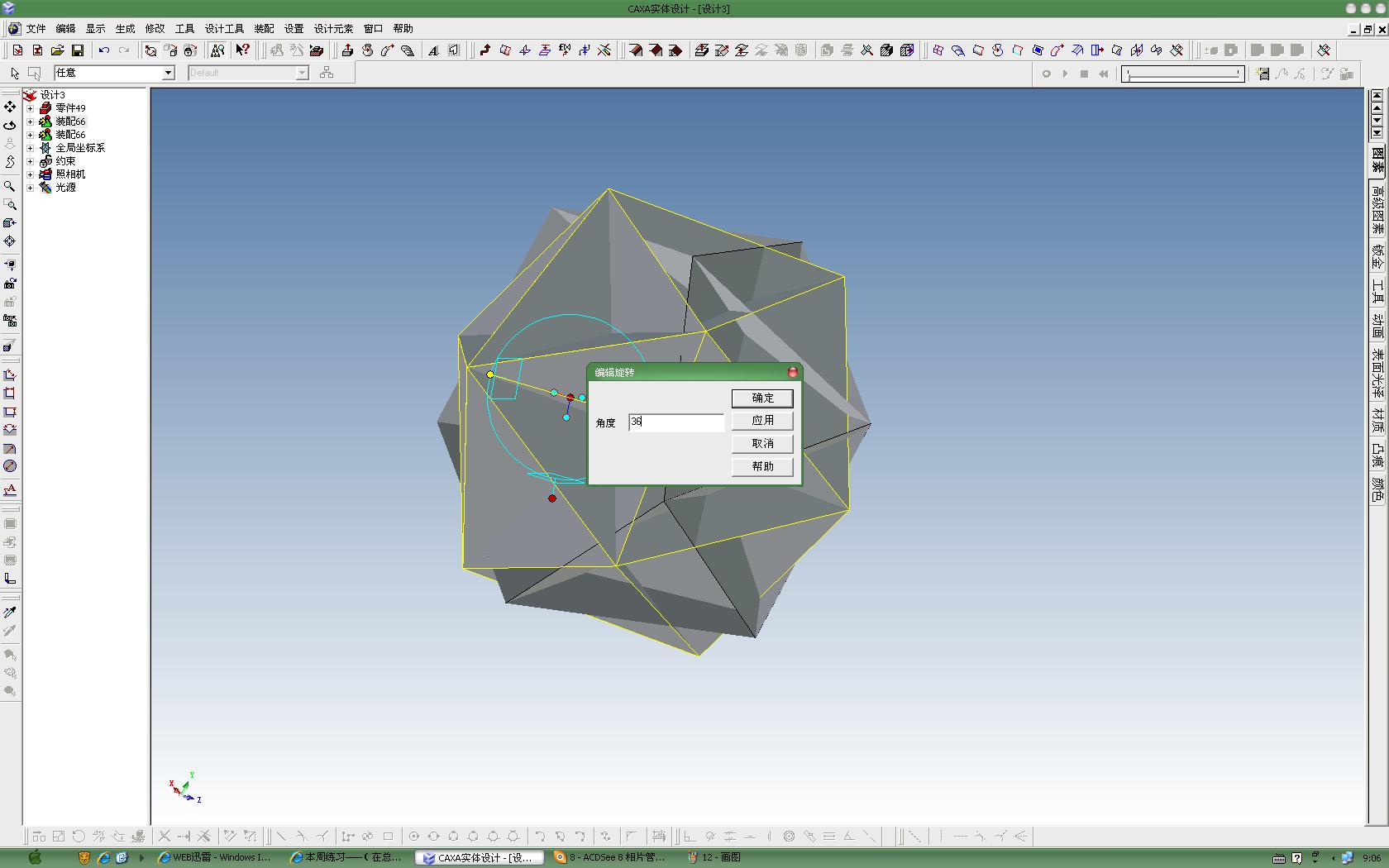Viewport: 1389px width, 868px height.
Task: Close the 编辑旋转 dialog
Action: pyautogui.click(x=792, y=373)
